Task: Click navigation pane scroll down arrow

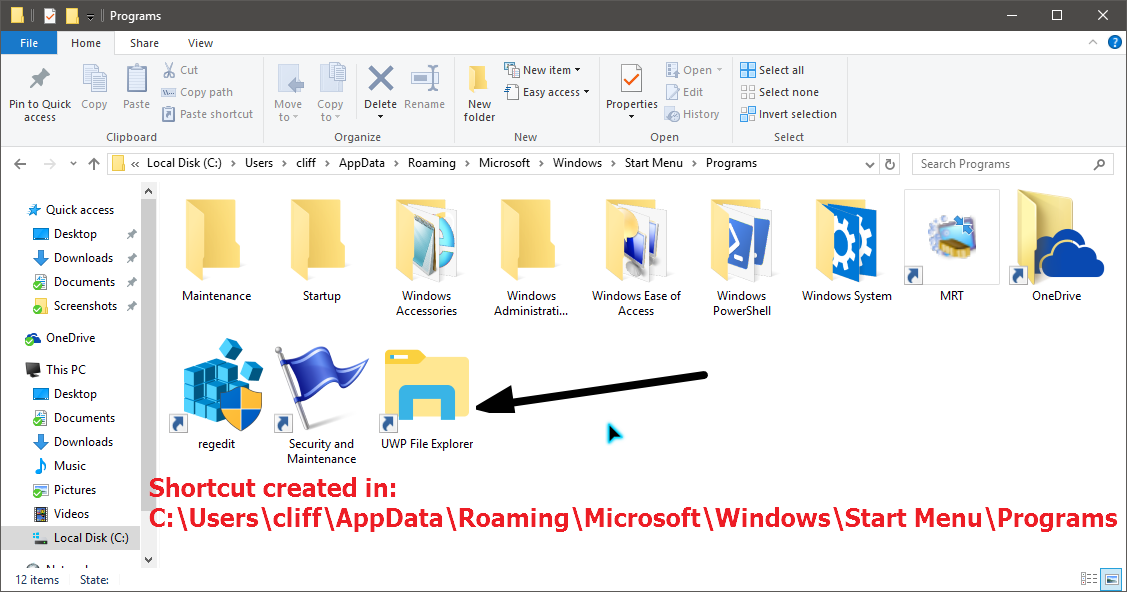Action: click(x=148, y=560)
